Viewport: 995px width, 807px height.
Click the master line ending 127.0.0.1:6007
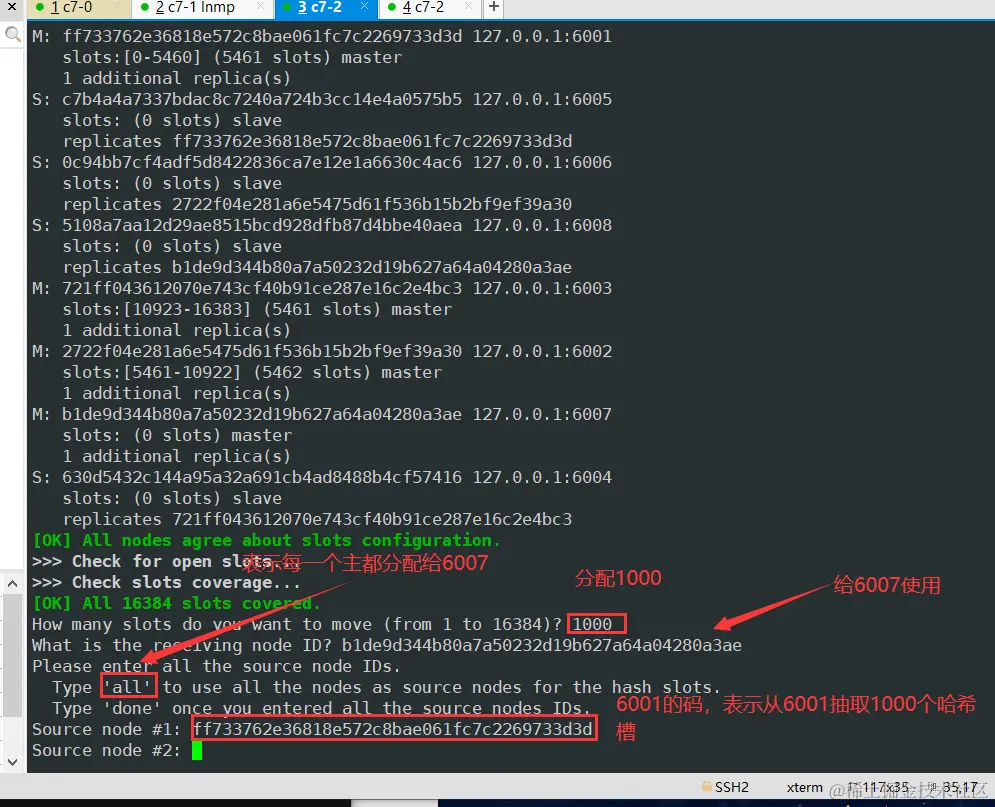322,414
